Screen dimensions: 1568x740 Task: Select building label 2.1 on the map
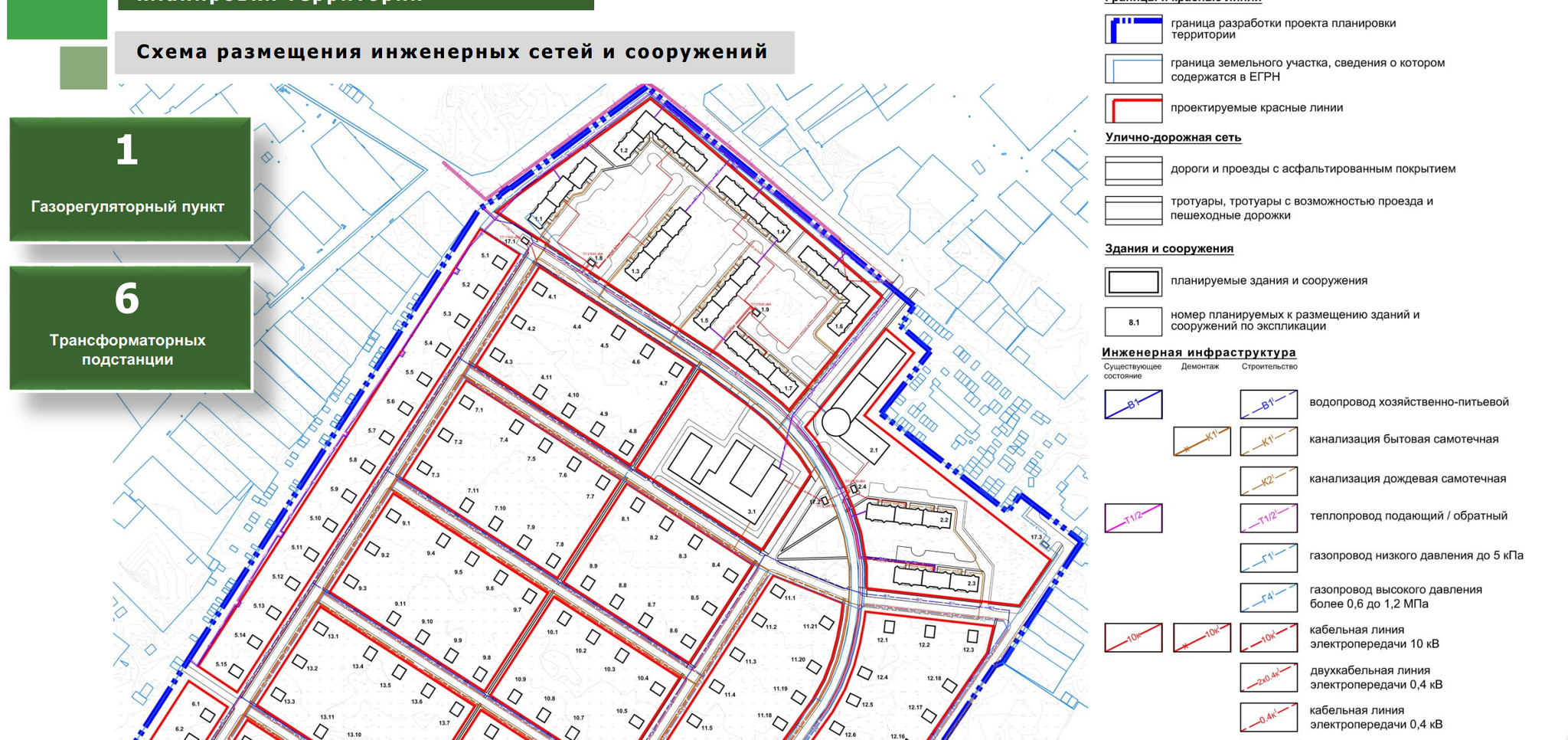pos(874,450)
